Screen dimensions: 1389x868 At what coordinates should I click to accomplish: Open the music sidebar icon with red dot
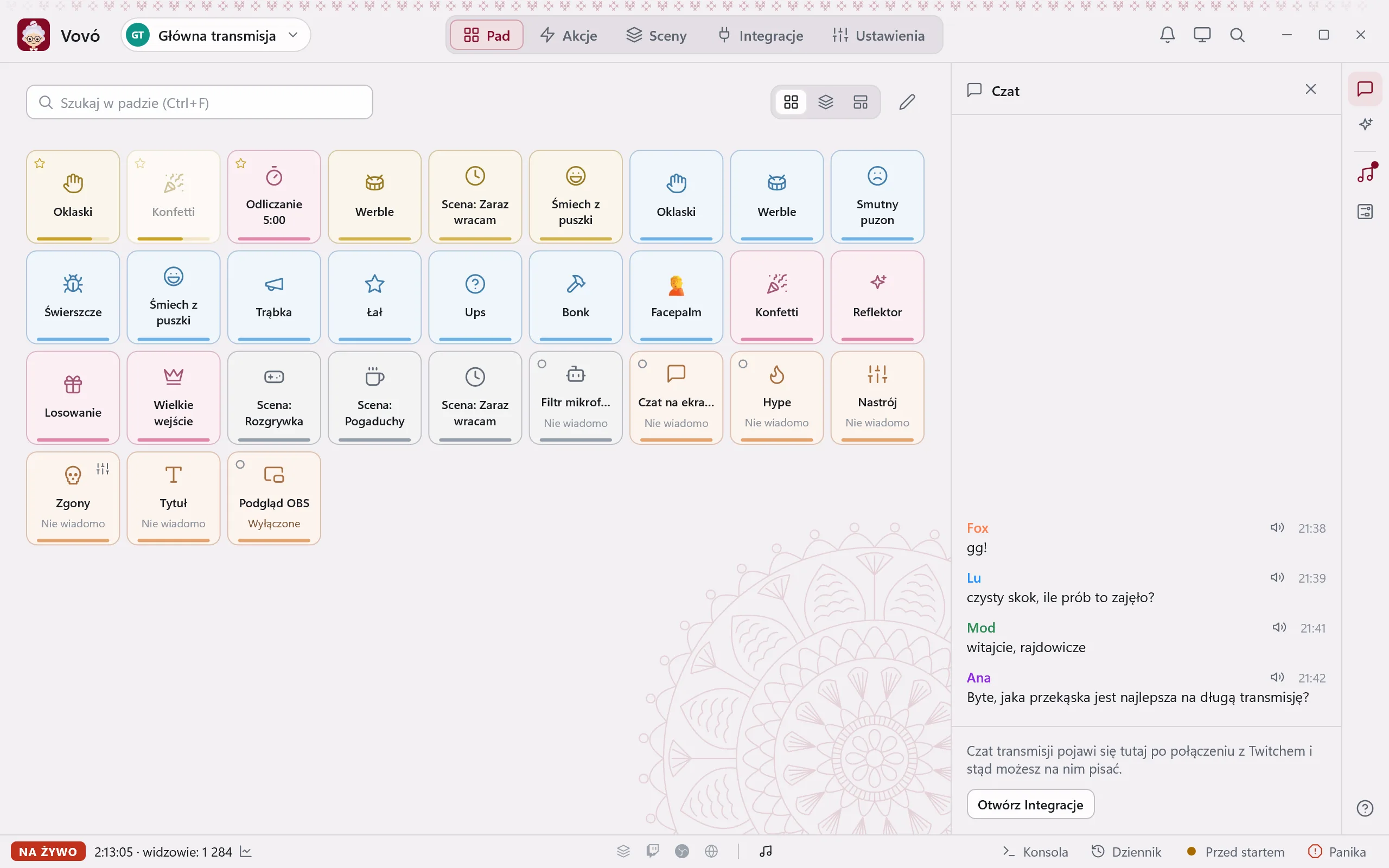tap(1365, 173)
